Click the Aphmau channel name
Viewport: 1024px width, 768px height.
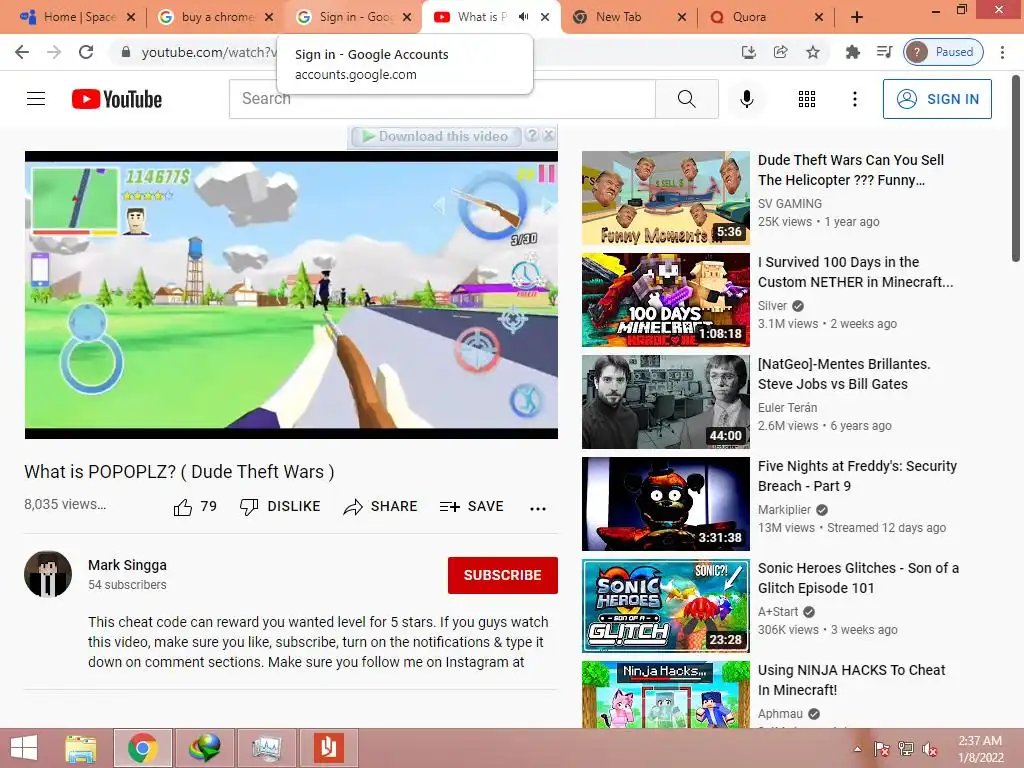click(780, 714)
